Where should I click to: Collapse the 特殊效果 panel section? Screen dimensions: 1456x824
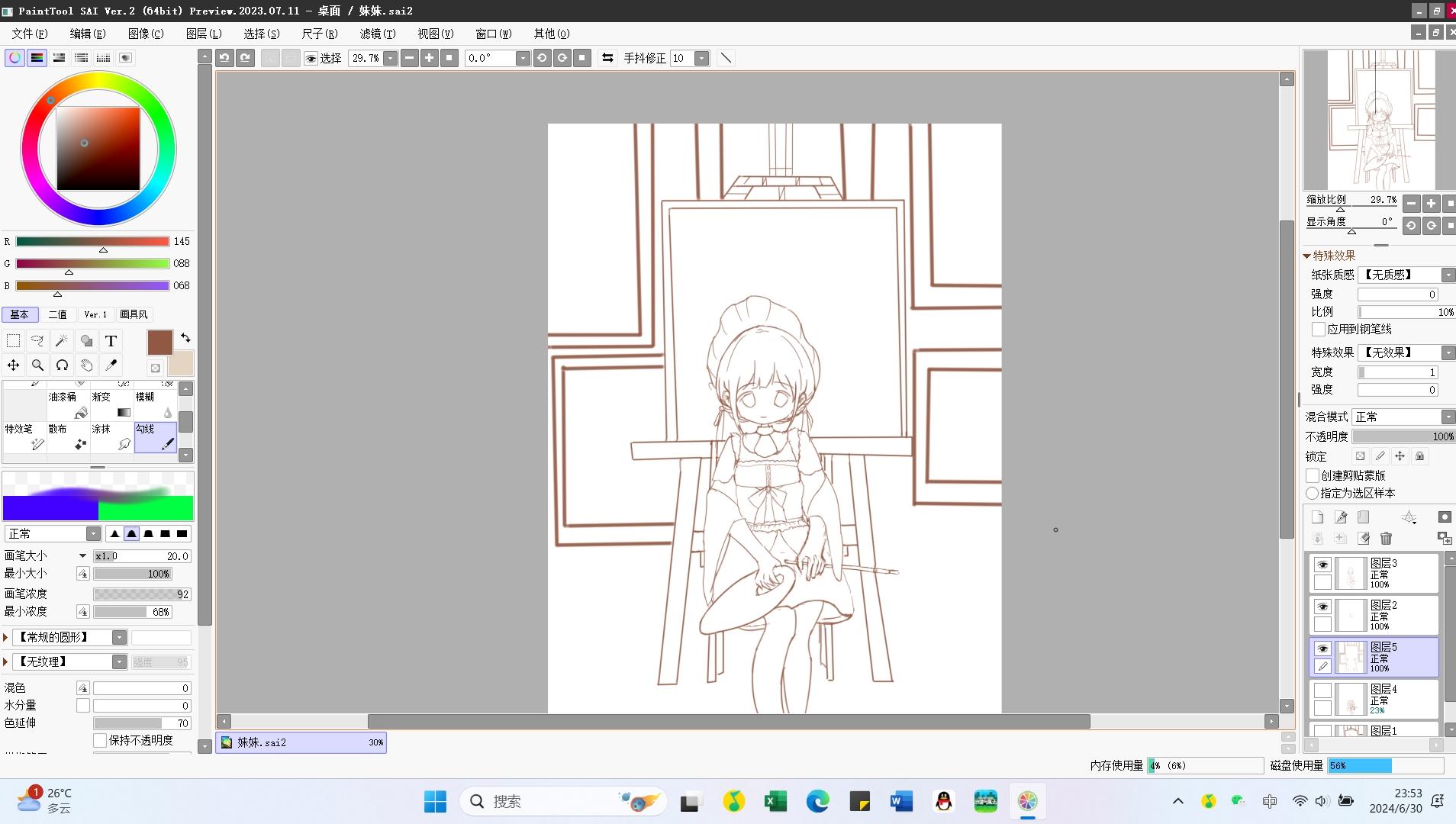pyautogui.click(x=1306, y=256)
